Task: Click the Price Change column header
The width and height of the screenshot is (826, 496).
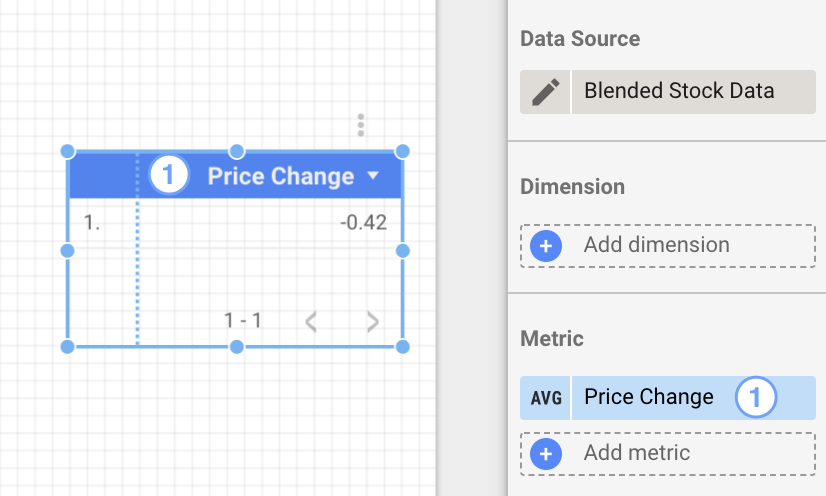Action: pyautogui.click(x=280, y=177)
